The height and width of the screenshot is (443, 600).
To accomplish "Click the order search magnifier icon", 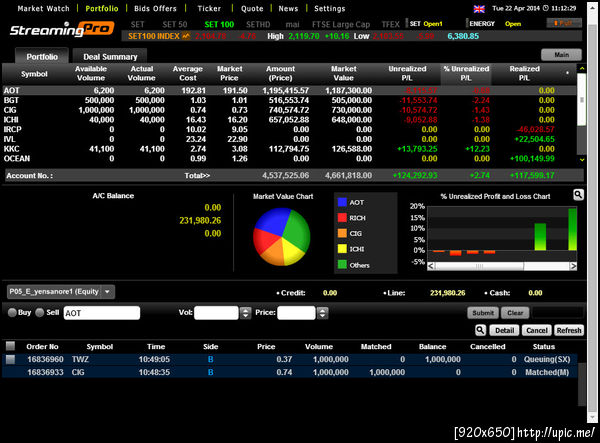I will [x=480, y=330].
